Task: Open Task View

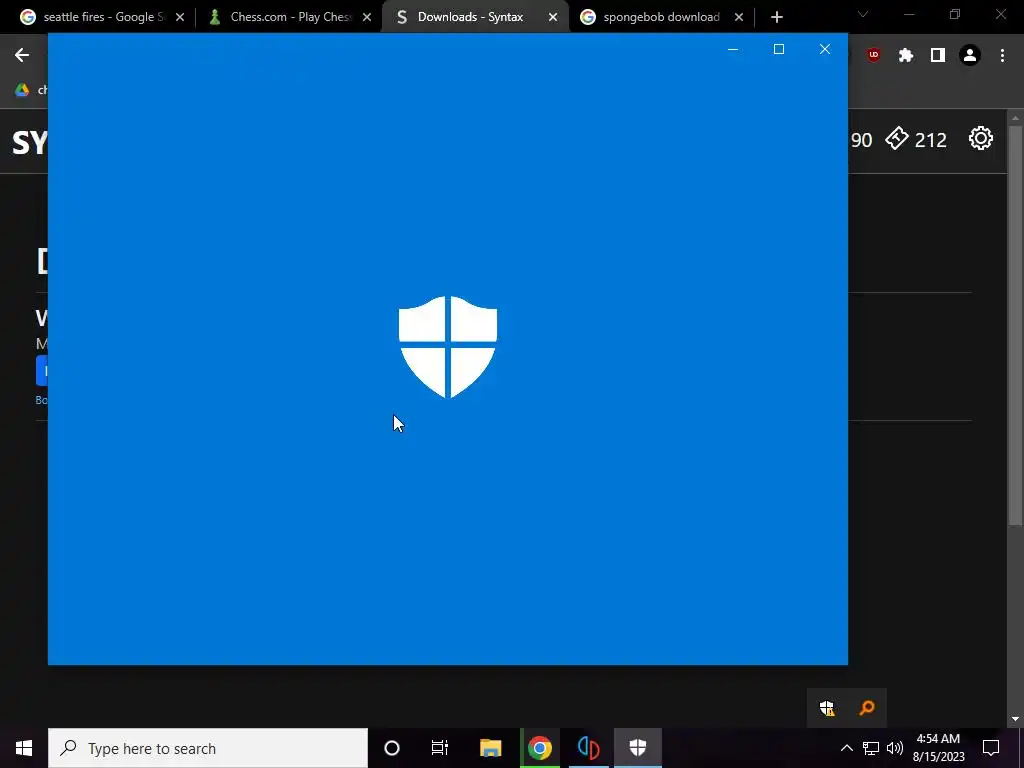Action: click(x=440, y=748)
